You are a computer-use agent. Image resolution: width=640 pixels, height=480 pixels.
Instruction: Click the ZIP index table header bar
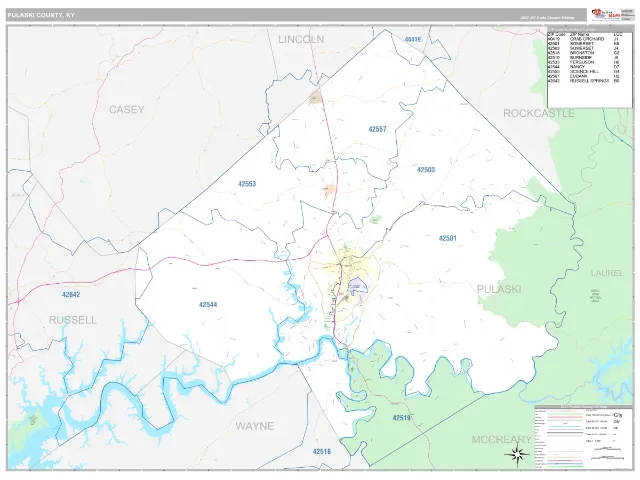point(589,30)
